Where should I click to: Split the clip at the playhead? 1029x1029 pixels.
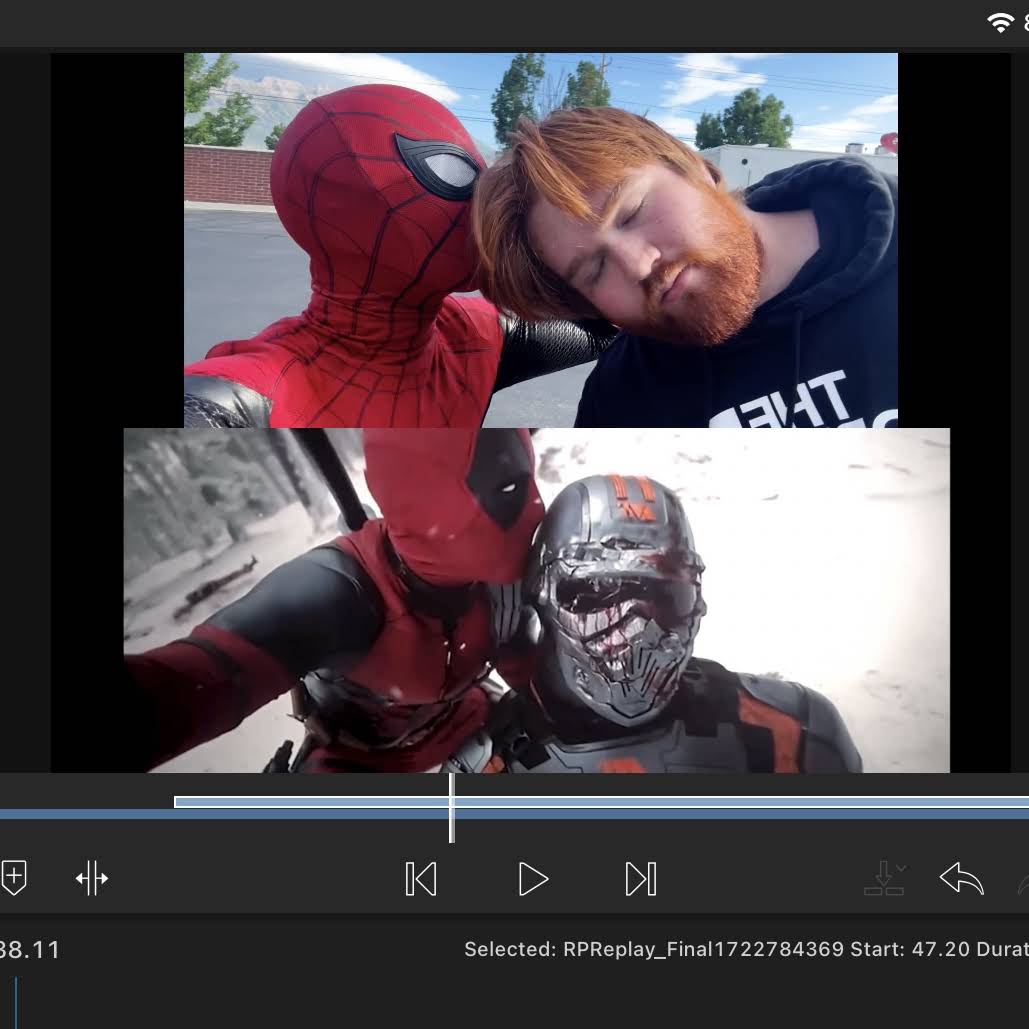pos(92,878)
